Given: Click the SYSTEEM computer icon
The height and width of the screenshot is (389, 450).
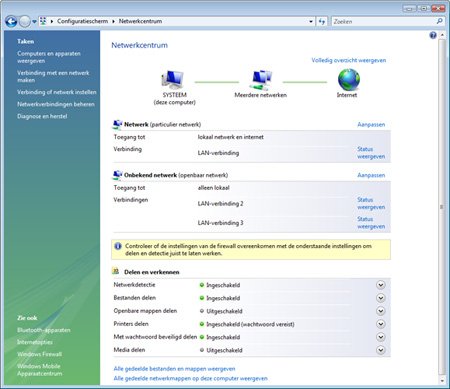Looking at the screenshot, I should point(172,80).
